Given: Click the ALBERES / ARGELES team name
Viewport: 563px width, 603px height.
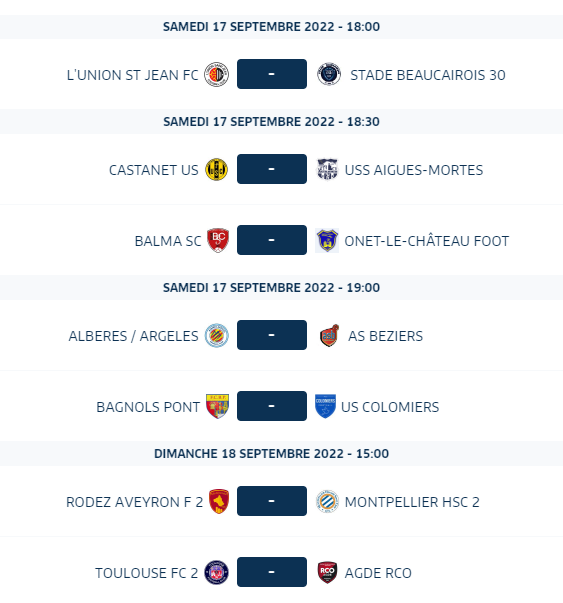Looking at the screenshot, I should [x=133, y=336].
